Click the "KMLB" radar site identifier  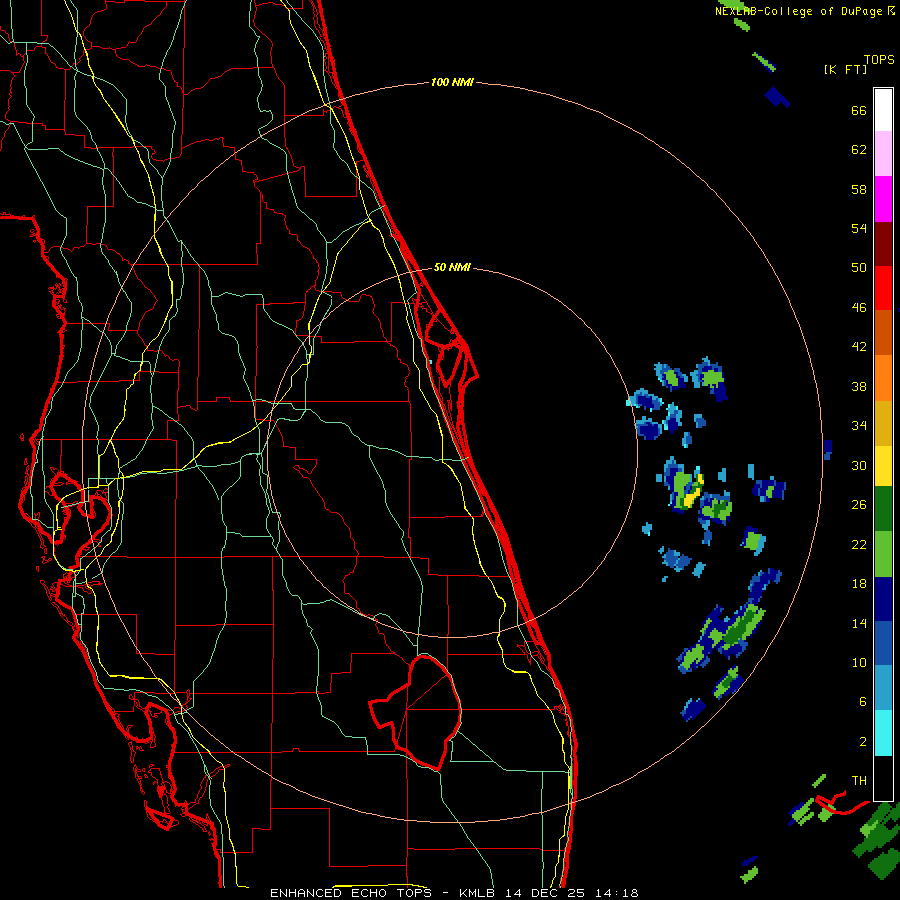[478, 893]
